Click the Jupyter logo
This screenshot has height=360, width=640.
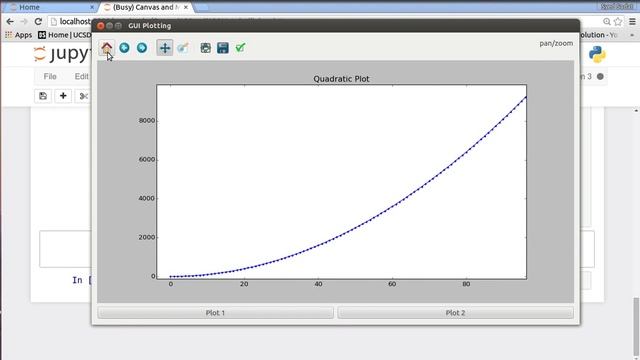click(x=62, y=54)
